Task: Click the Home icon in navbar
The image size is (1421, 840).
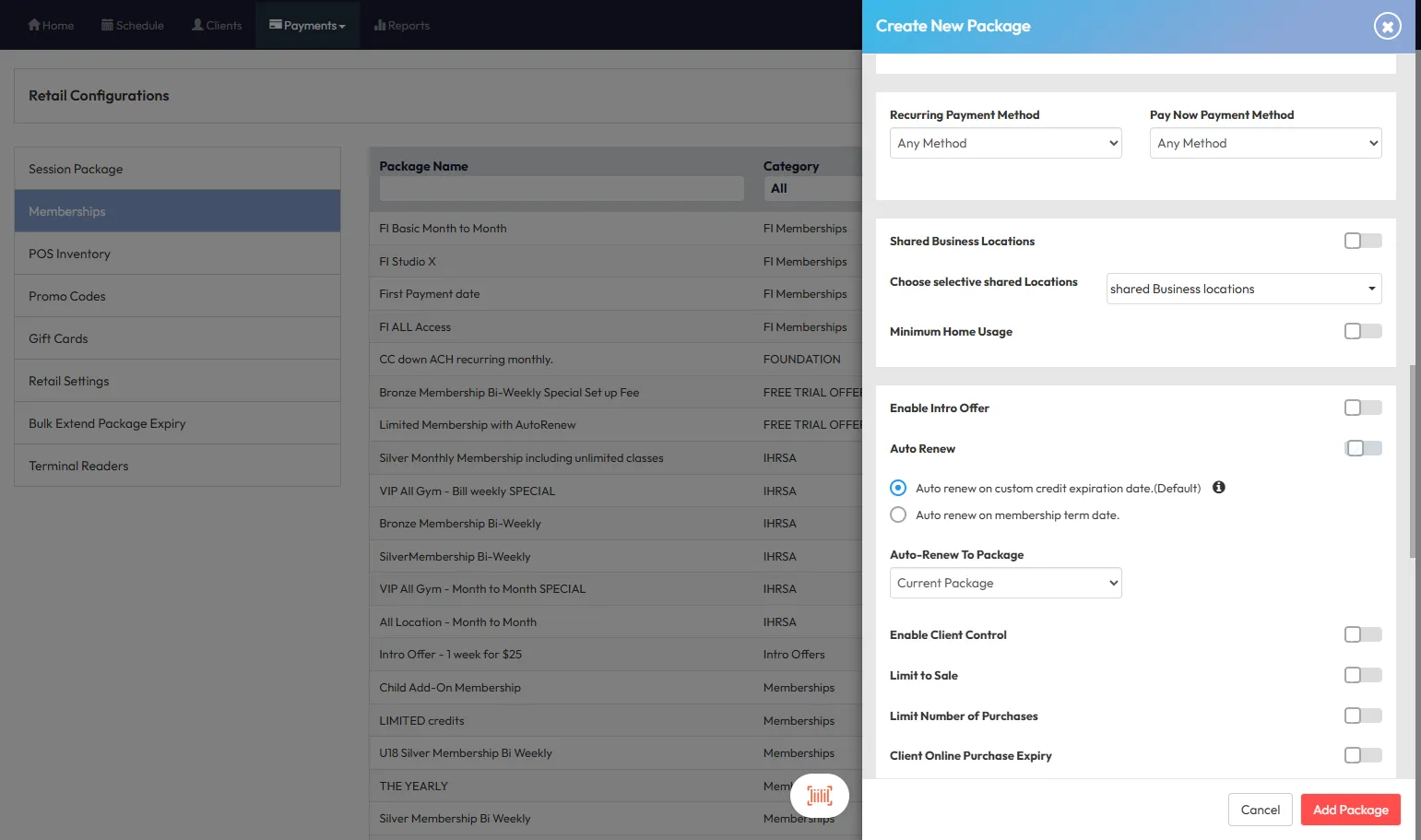Action: (x=34, y=25)
